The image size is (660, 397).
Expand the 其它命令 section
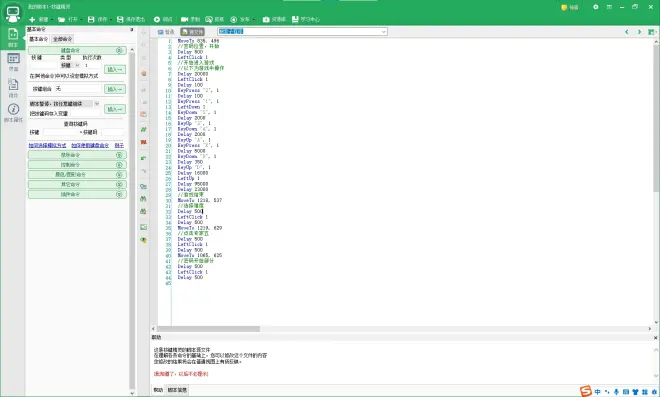(x=77, y=184)
